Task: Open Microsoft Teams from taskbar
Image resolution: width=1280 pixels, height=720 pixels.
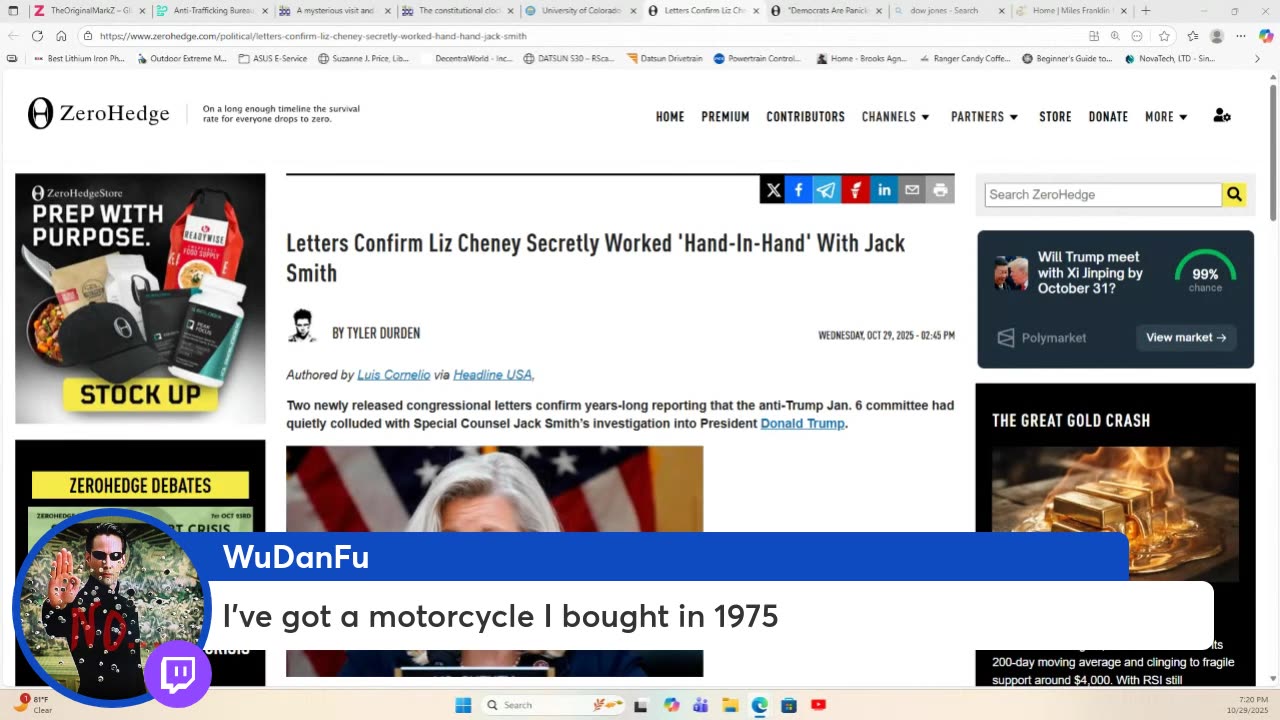Action: (700, 705)
